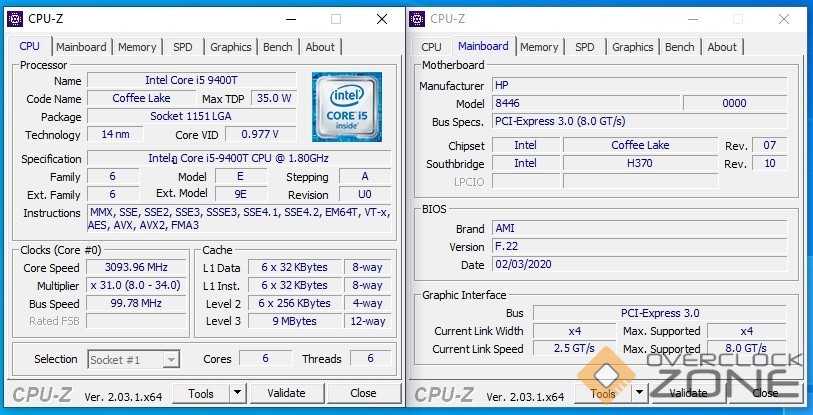Click the multiplier value 'x 31.0 (8.0 - 34.0)'

[x=136, y=285]
